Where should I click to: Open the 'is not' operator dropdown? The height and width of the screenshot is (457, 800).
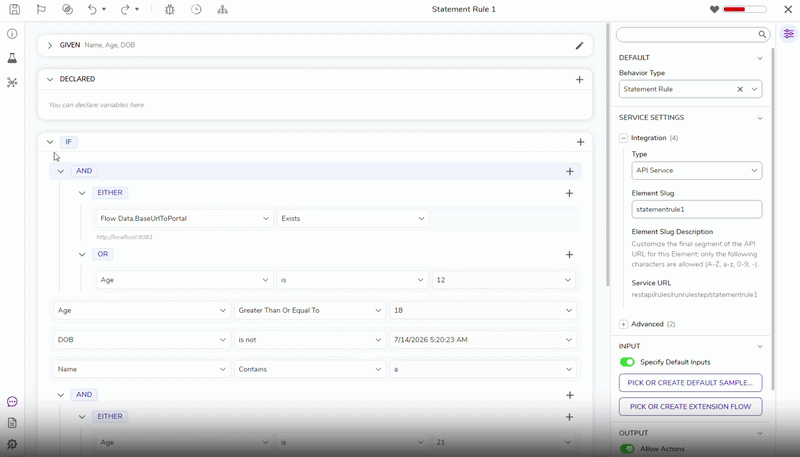tap(310, 340)
